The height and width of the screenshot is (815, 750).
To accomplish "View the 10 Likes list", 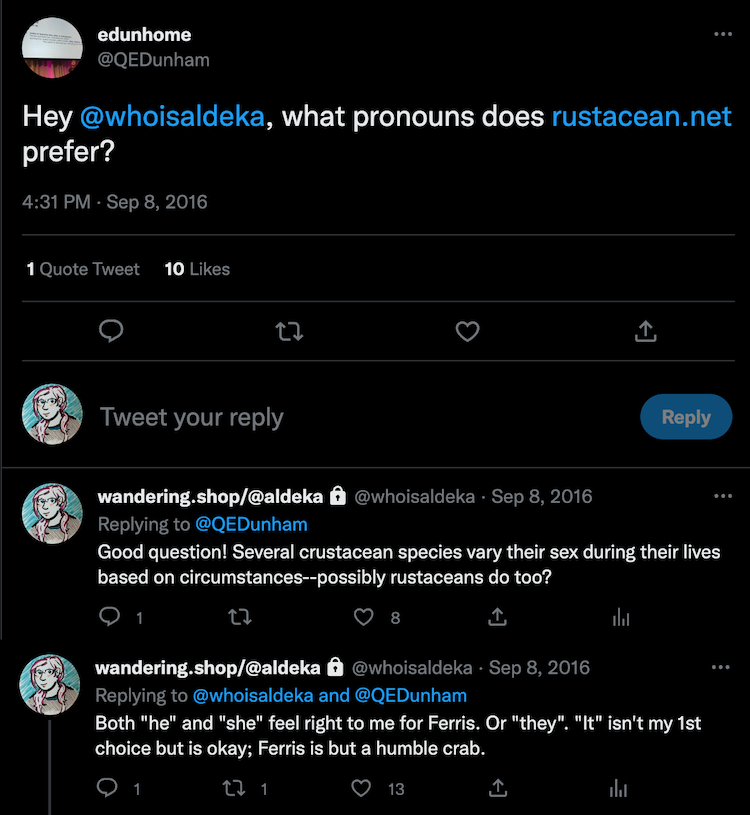I will (197, 269).
